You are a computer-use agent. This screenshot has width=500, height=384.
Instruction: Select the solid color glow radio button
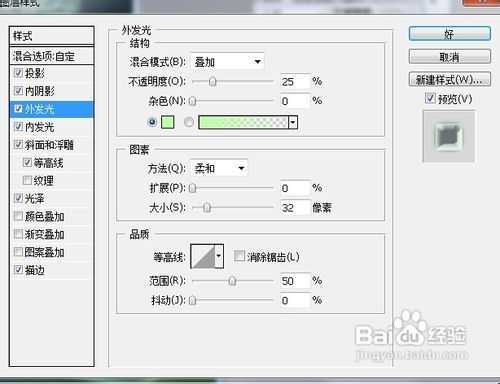pos(152,122)
